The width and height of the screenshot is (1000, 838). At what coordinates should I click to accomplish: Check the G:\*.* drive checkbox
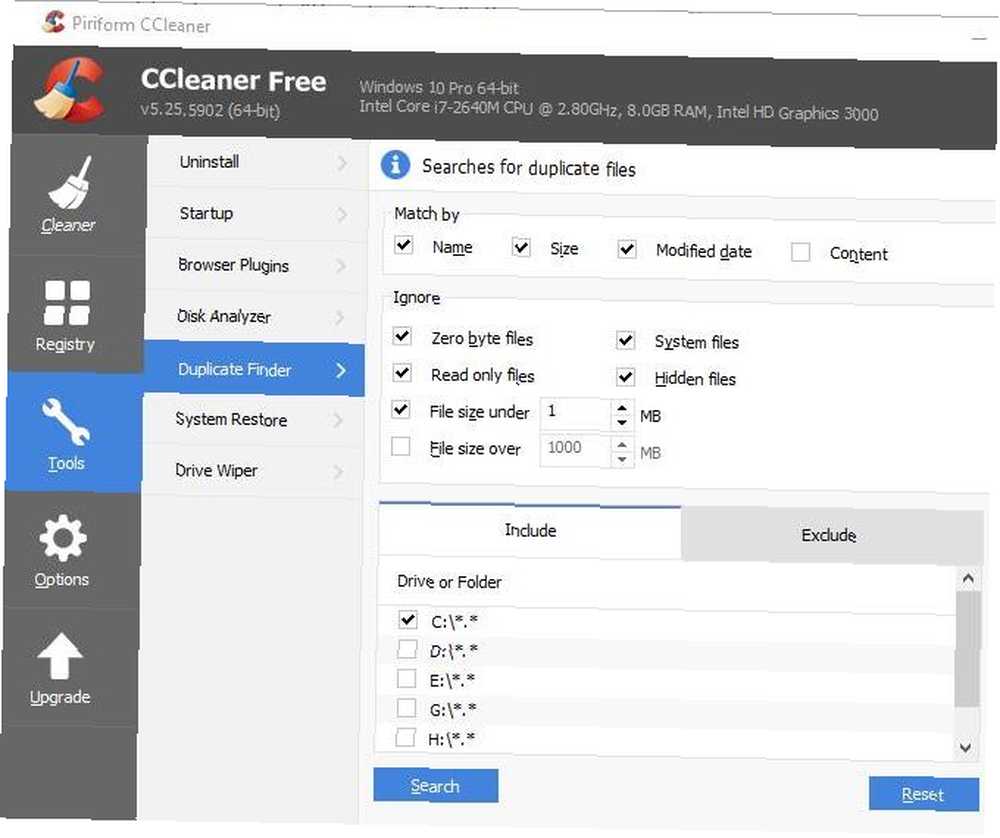406,708
